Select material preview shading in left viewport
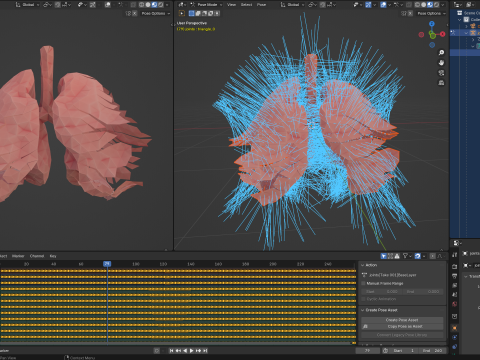Viewport: 480px width, 360px height. (154, 5)
